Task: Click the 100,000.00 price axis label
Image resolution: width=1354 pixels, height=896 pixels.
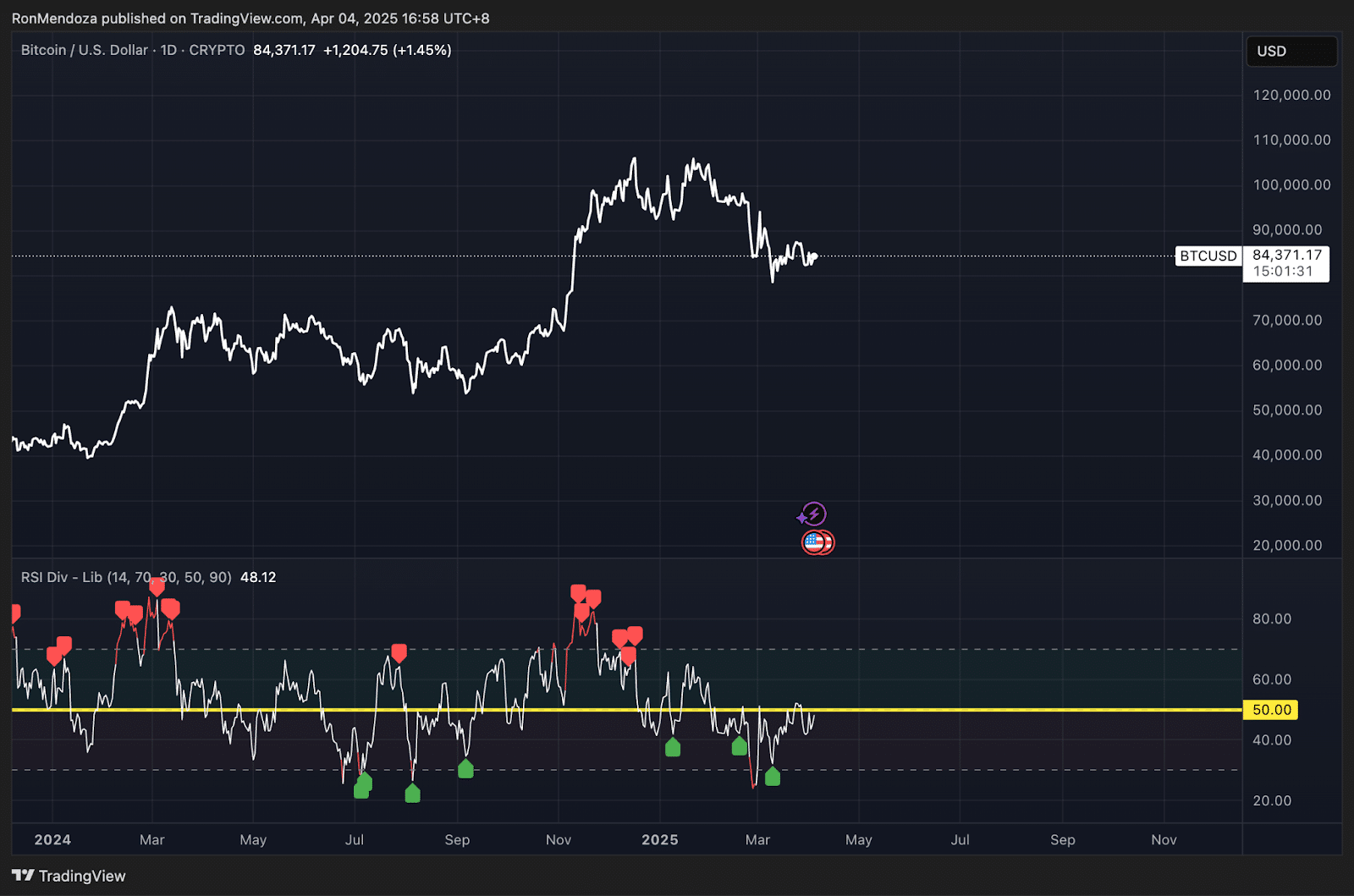Action: coord(1291,184)
